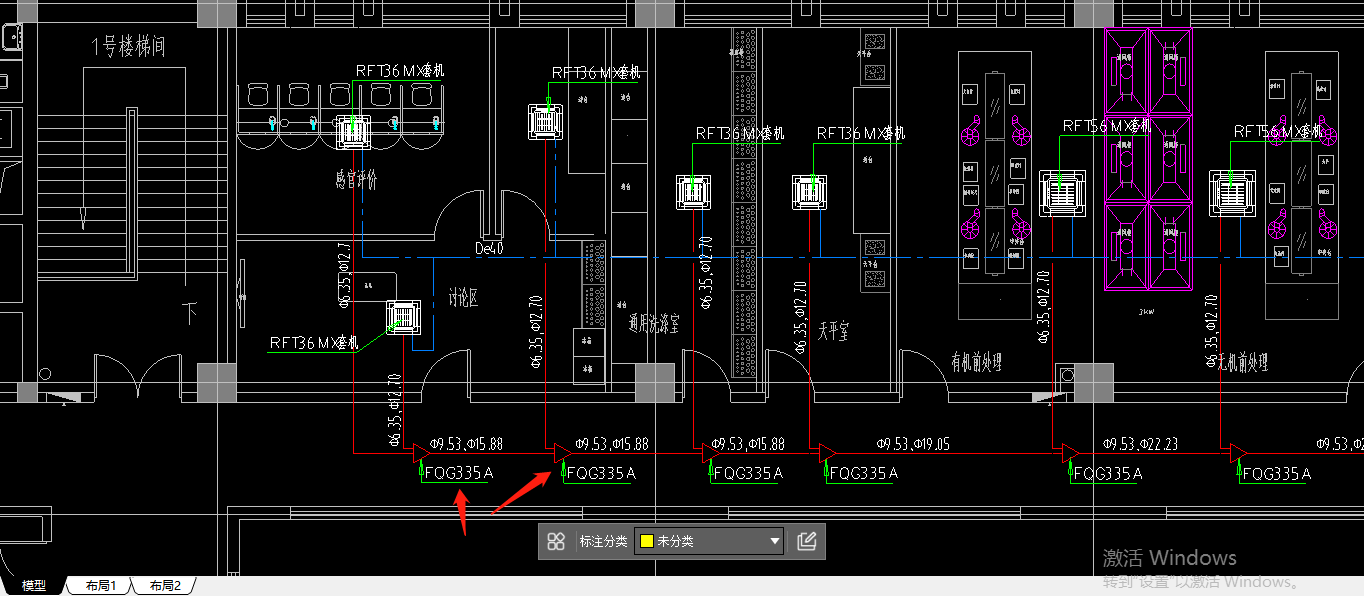Click the 1号楼梯间 room label
Screen dimensions: 1364x596
(128, 46)
